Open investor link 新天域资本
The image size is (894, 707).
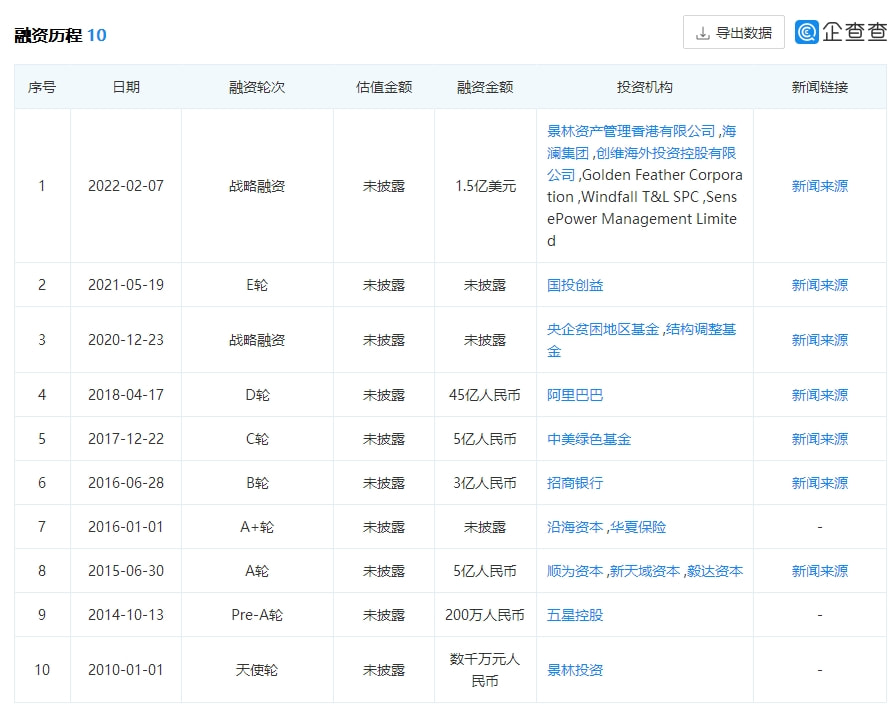[645, 571]
